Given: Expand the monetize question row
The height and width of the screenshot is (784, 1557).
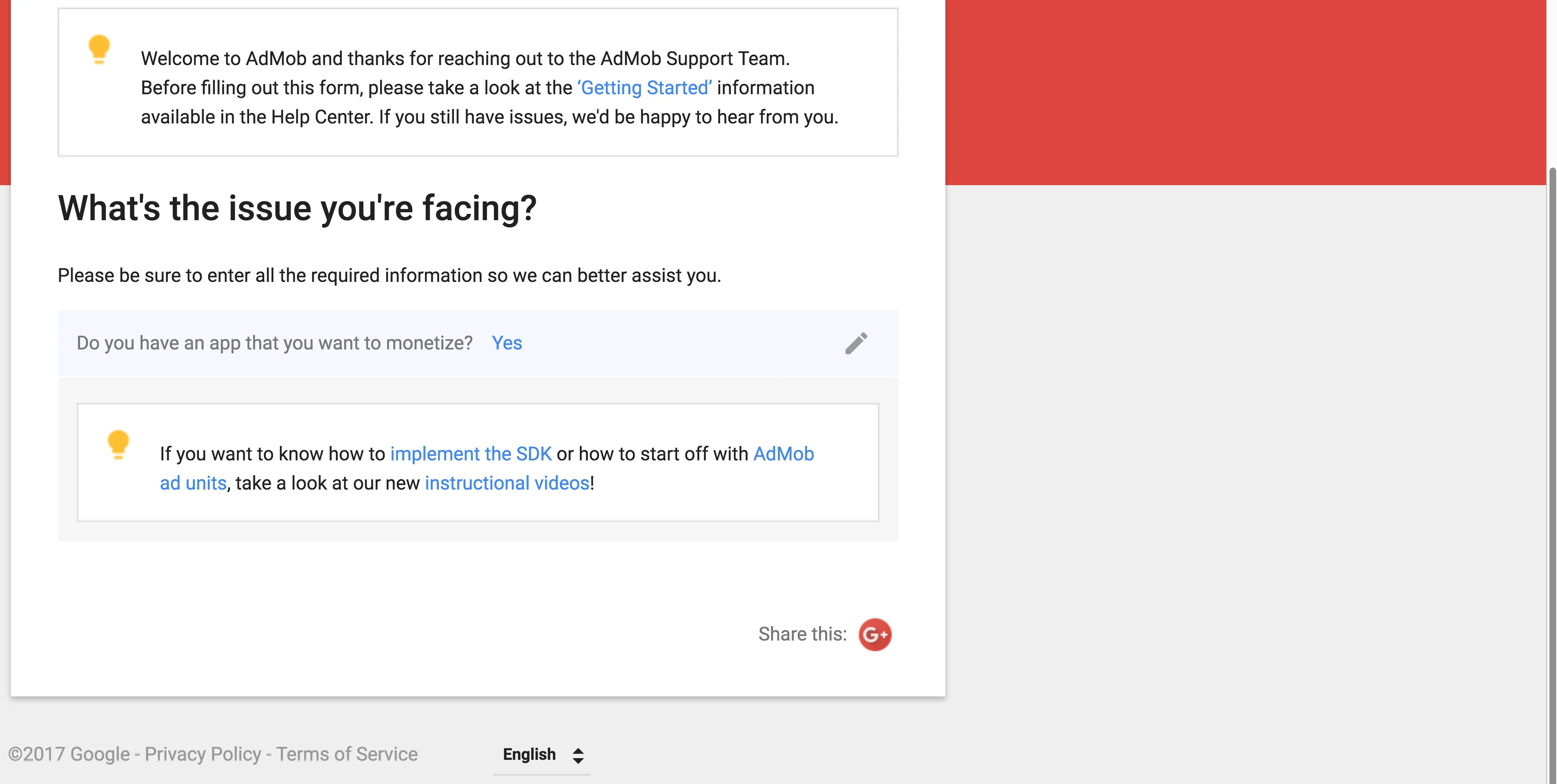Looking at the screenshot, I should click(x=665, y=343).
